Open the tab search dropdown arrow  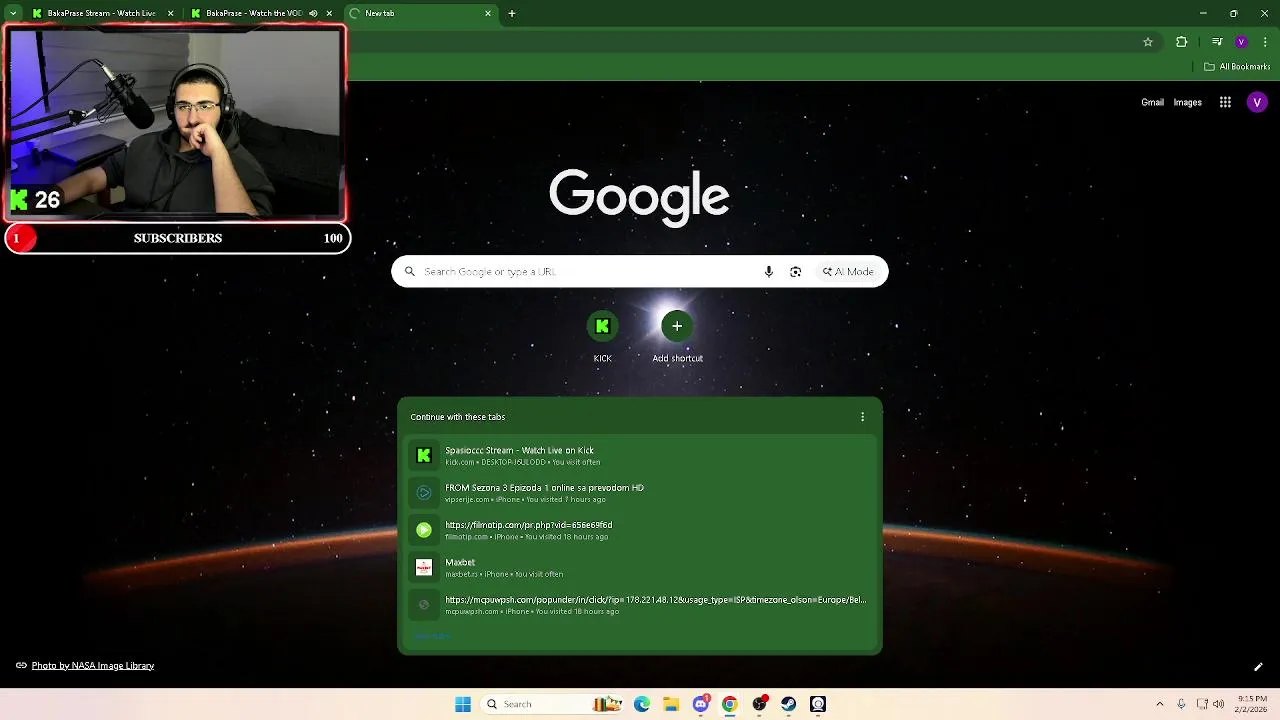(12, 13)
